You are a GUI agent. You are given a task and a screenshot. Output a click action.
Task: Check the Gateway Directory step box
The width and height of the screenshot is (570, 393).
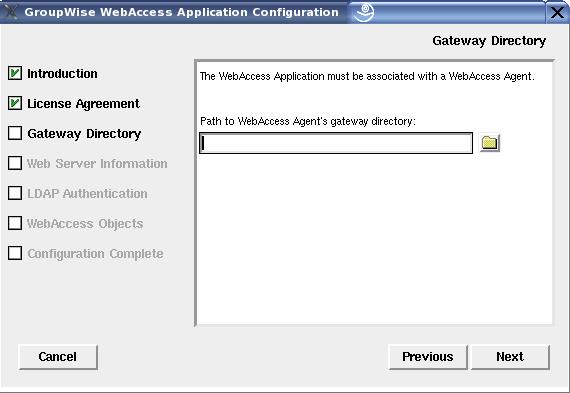point(15,133)
